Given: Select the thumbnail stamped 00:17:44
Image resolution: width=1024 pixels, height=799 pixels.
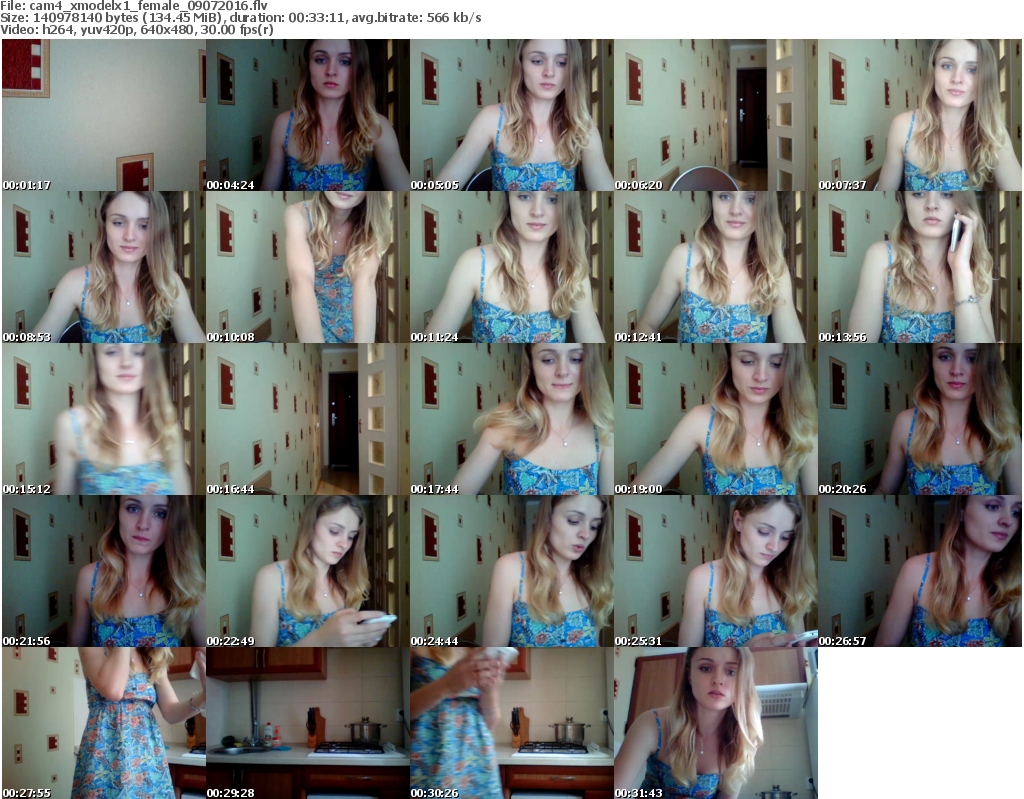Looking at the screenshot, I should [511, 419].
